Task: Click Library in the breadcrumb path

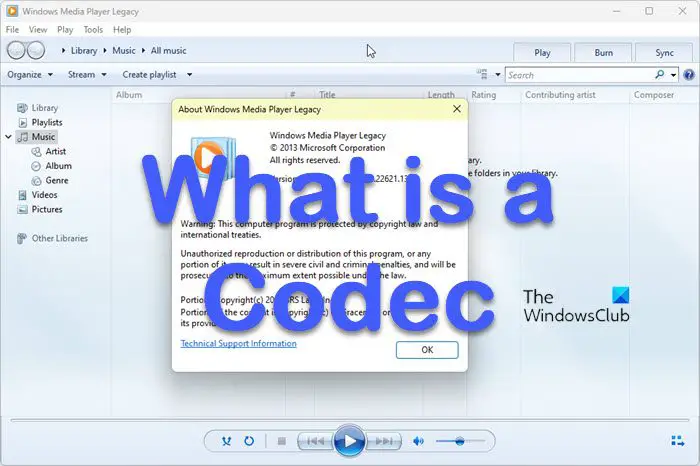Action: 84,50
